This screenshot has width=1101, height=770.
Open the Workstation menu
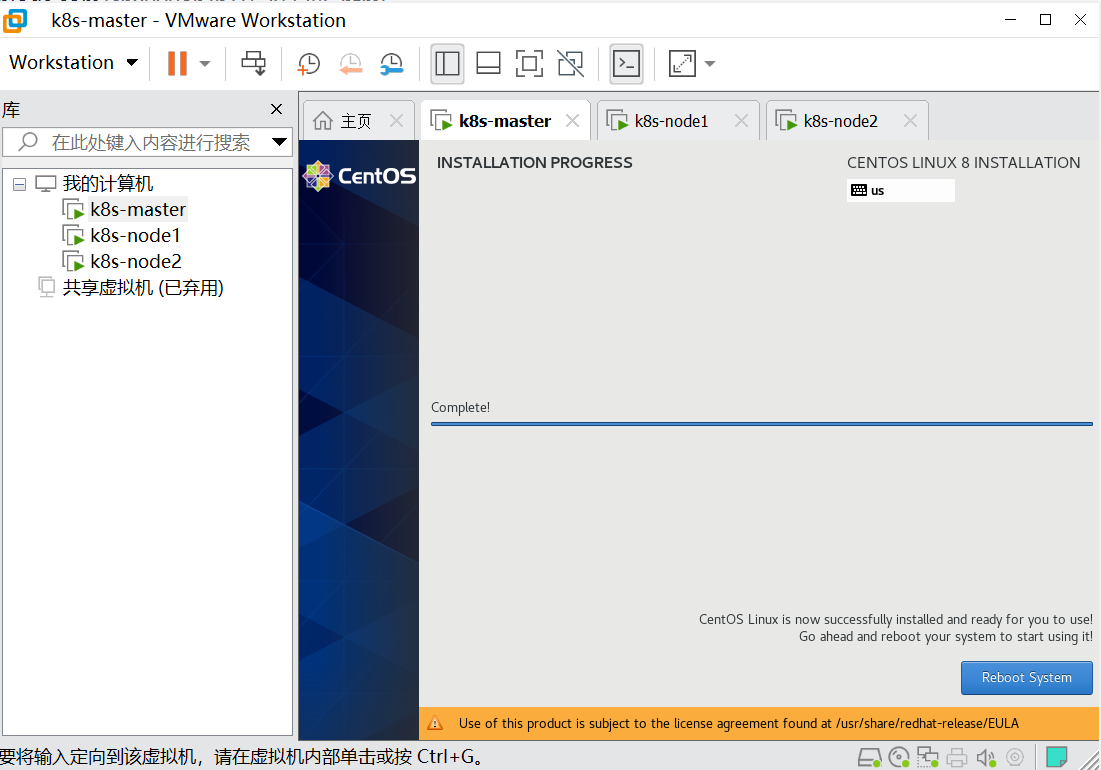(x=73, y=62)
